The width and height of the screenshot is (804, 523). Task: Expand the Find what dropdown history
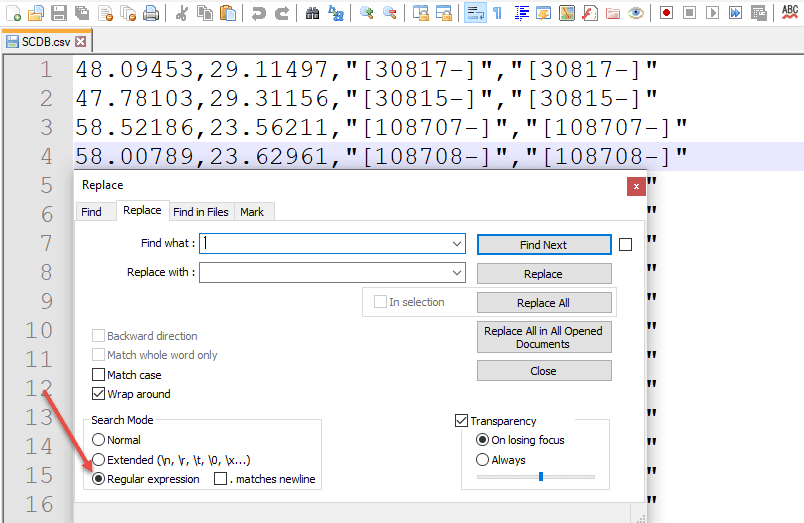(x=458, y=243)
